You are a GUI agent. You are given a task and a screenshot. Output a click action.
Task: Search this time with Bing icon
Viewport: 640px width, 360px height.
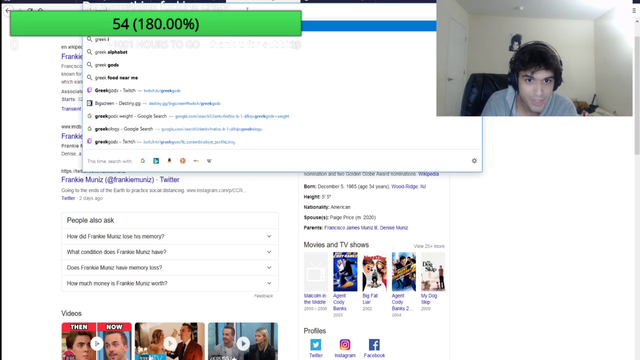[156, 161]
